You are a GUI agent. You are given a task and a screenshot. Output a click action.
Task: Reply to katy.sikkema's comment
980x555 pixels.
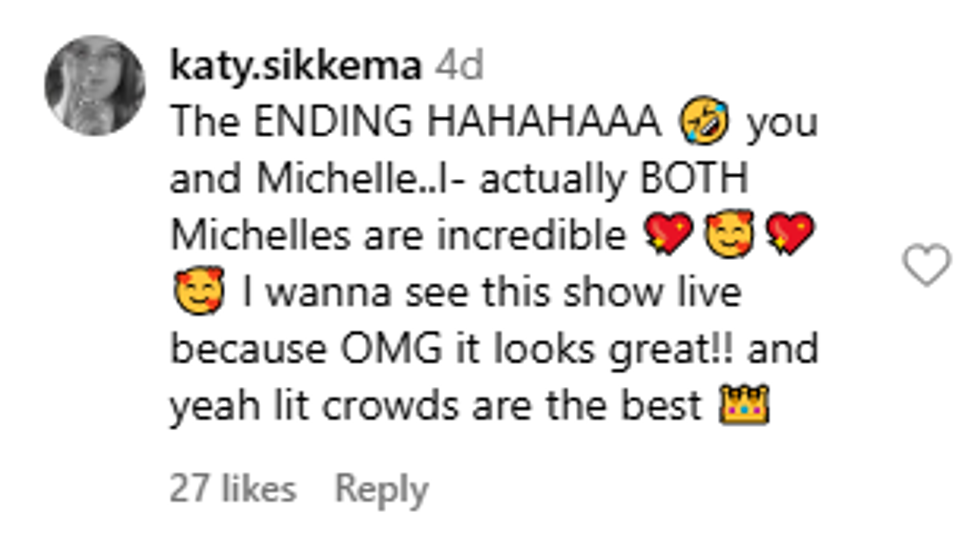(x=382, y=489)
